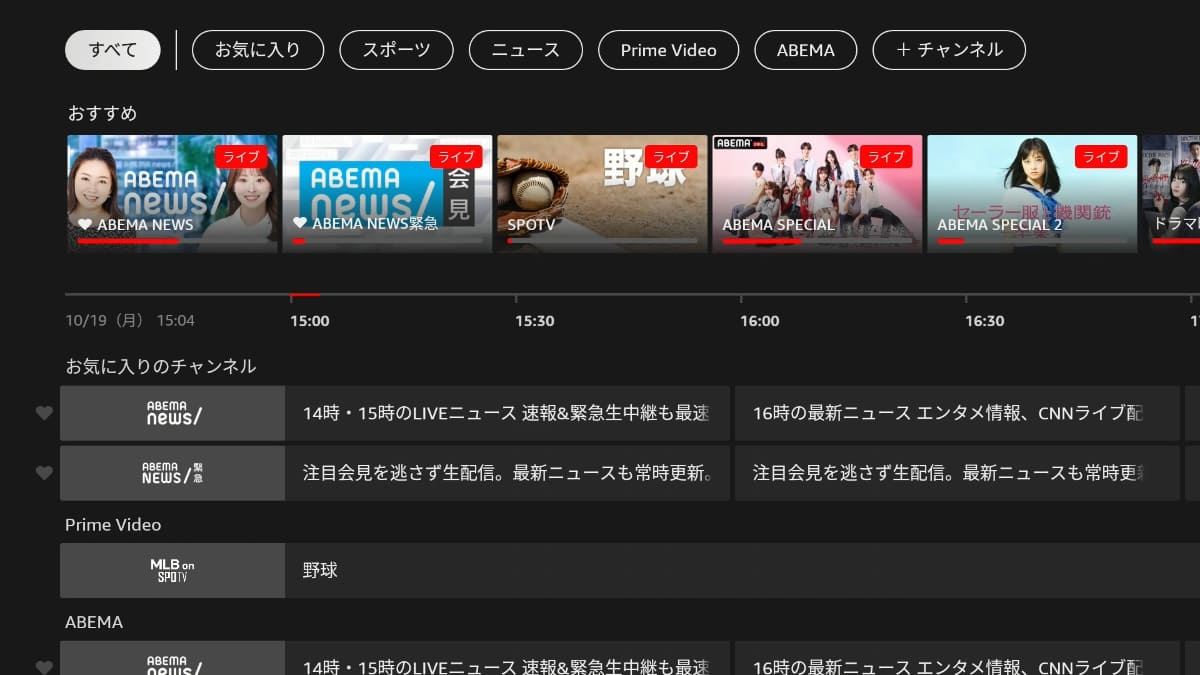Open the お気に入り filter
This screenshot has height=675, width=1200.
point(257,50)
